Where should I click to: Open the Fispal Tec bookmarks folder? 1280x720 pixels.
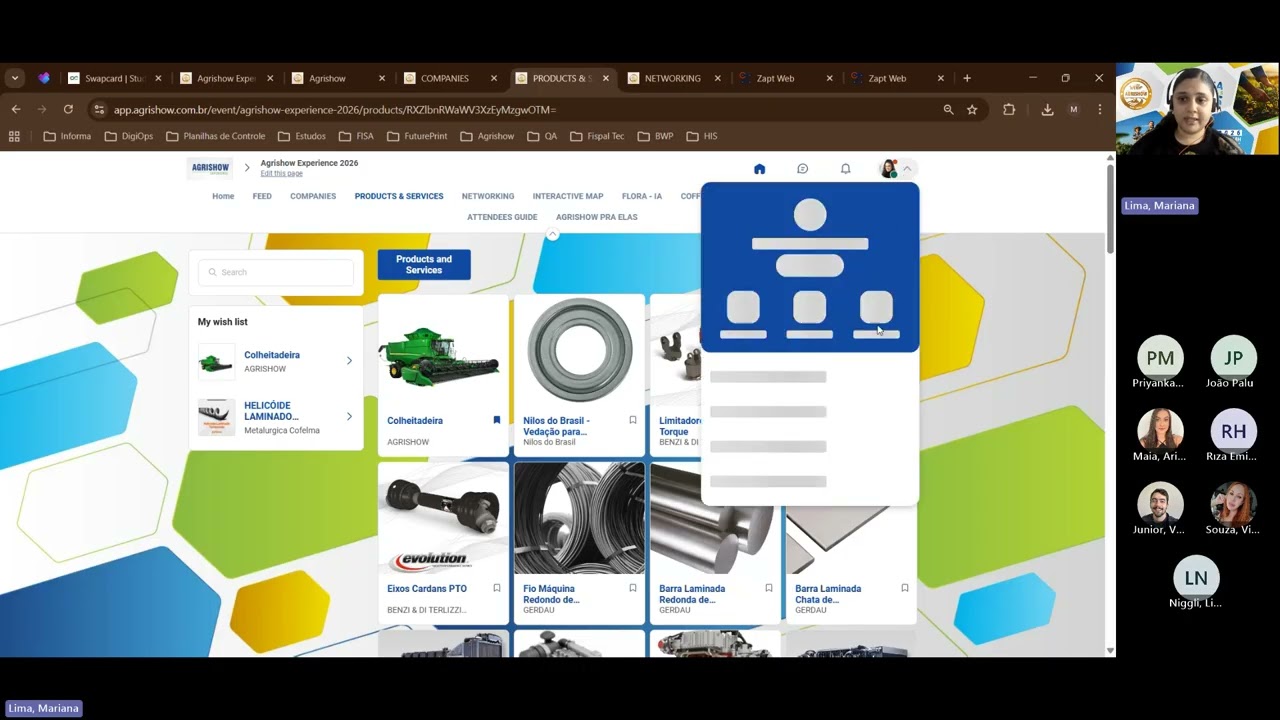tap(596, 136)
